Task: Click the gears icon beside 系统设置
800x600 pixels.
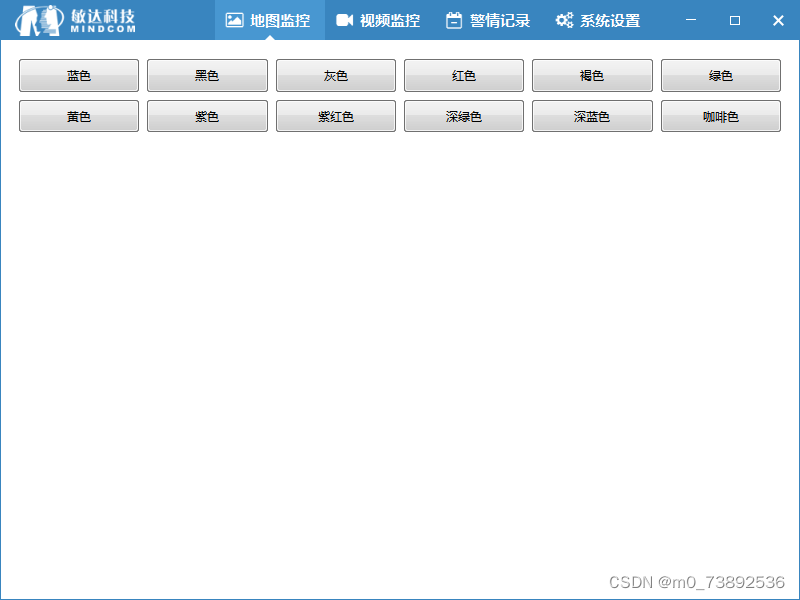Action: 563,19
